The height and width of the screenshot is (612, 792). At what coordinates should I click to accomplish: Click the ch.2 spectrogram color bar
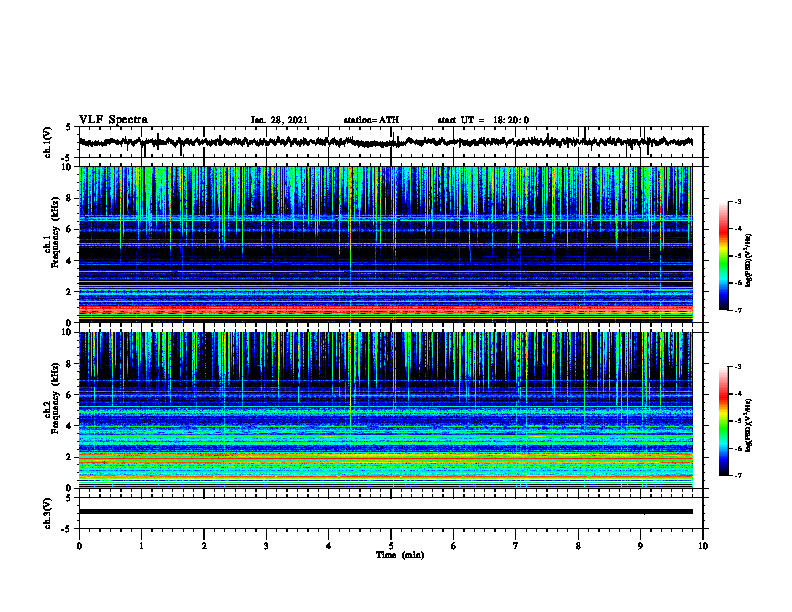[x=724, y=421]
